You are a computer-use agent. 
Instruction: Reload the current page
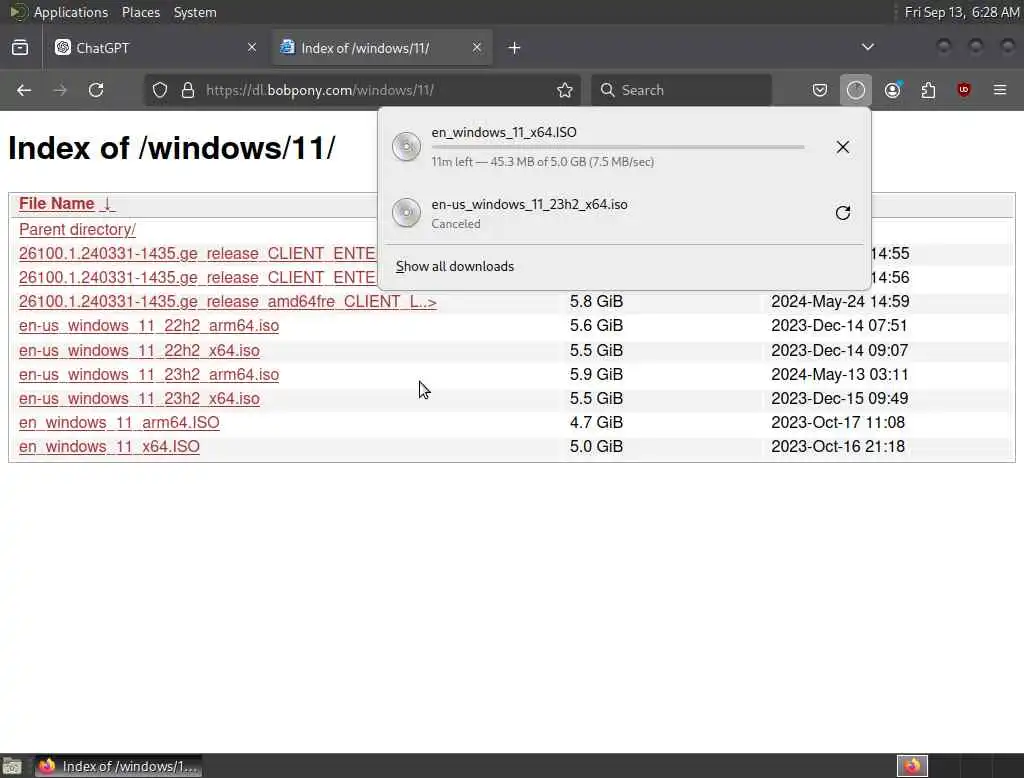click(x=96, y=90)
